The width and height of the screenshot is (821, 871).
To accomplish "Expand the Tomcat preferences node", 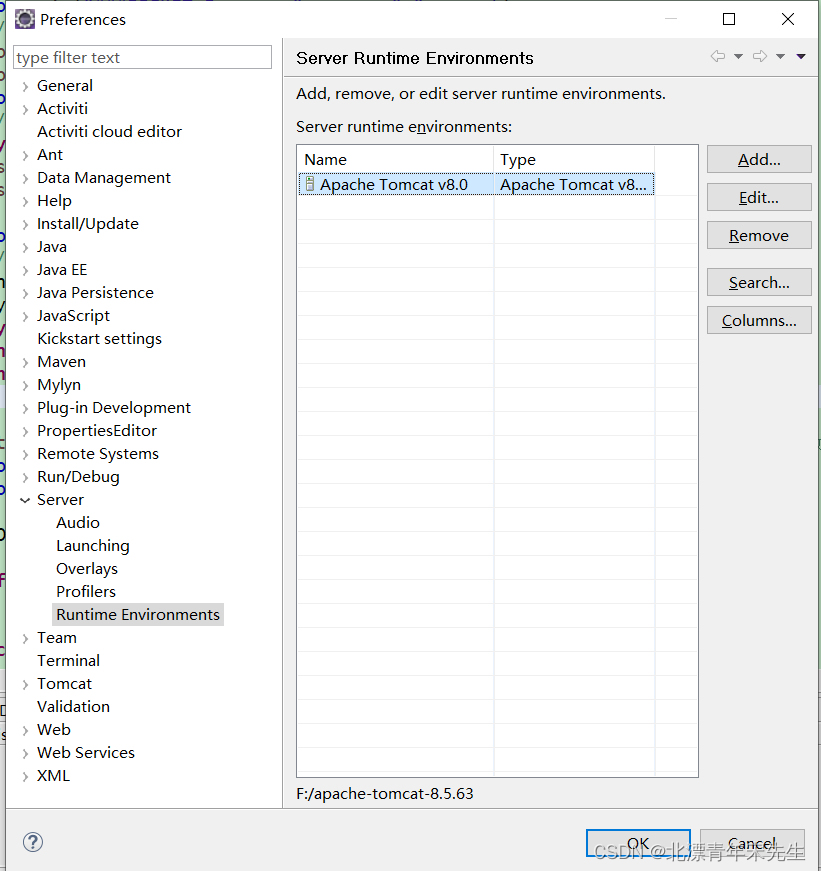I will [24, 683].
